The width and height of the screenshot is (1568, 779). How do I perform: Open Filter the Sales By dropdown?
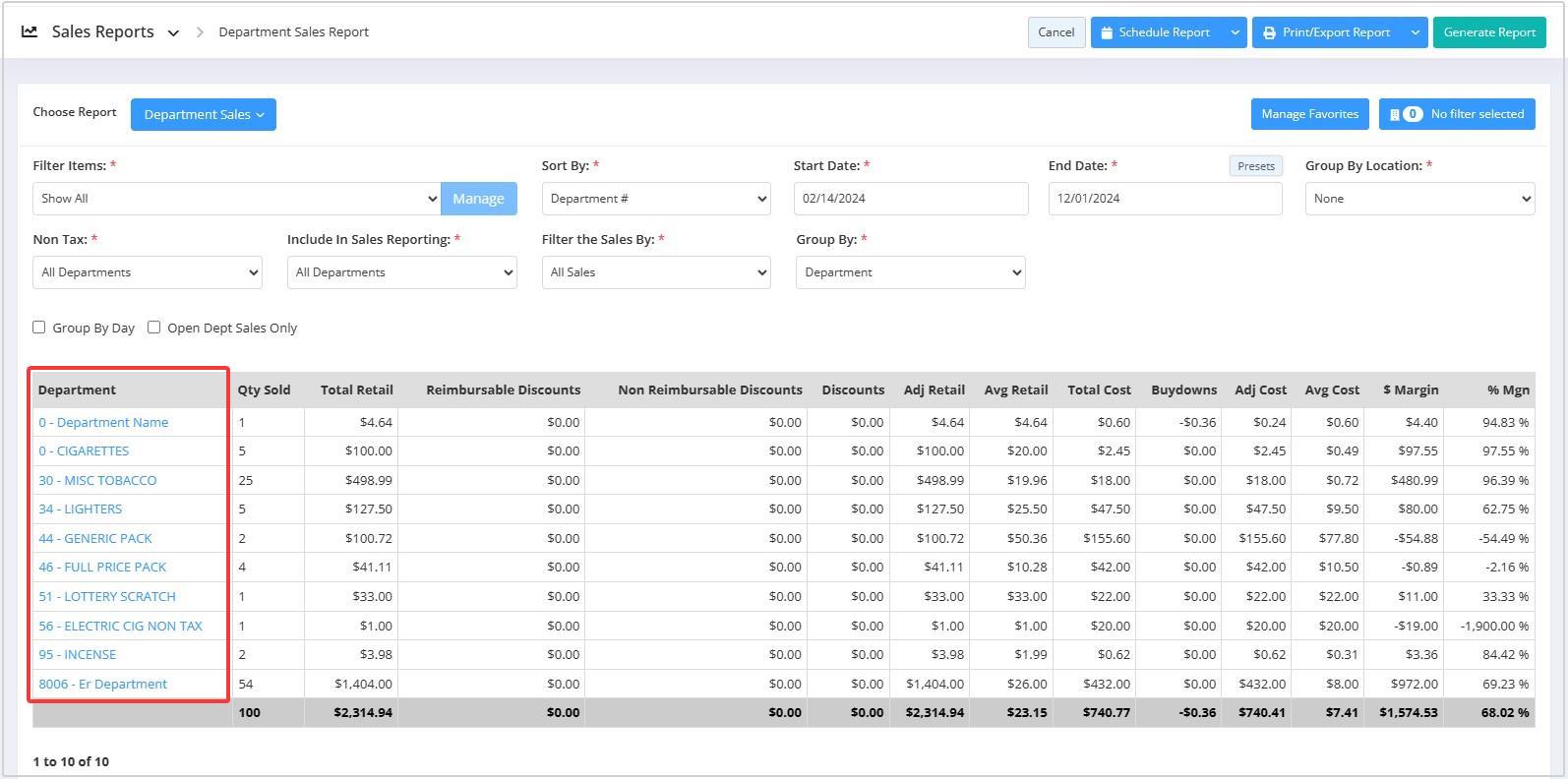pos(656,272)
